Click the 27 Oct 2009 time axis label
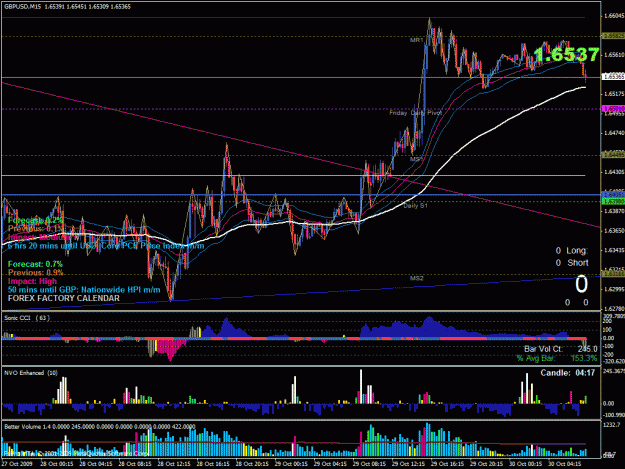The image size is (625, 469). [17, 464]
